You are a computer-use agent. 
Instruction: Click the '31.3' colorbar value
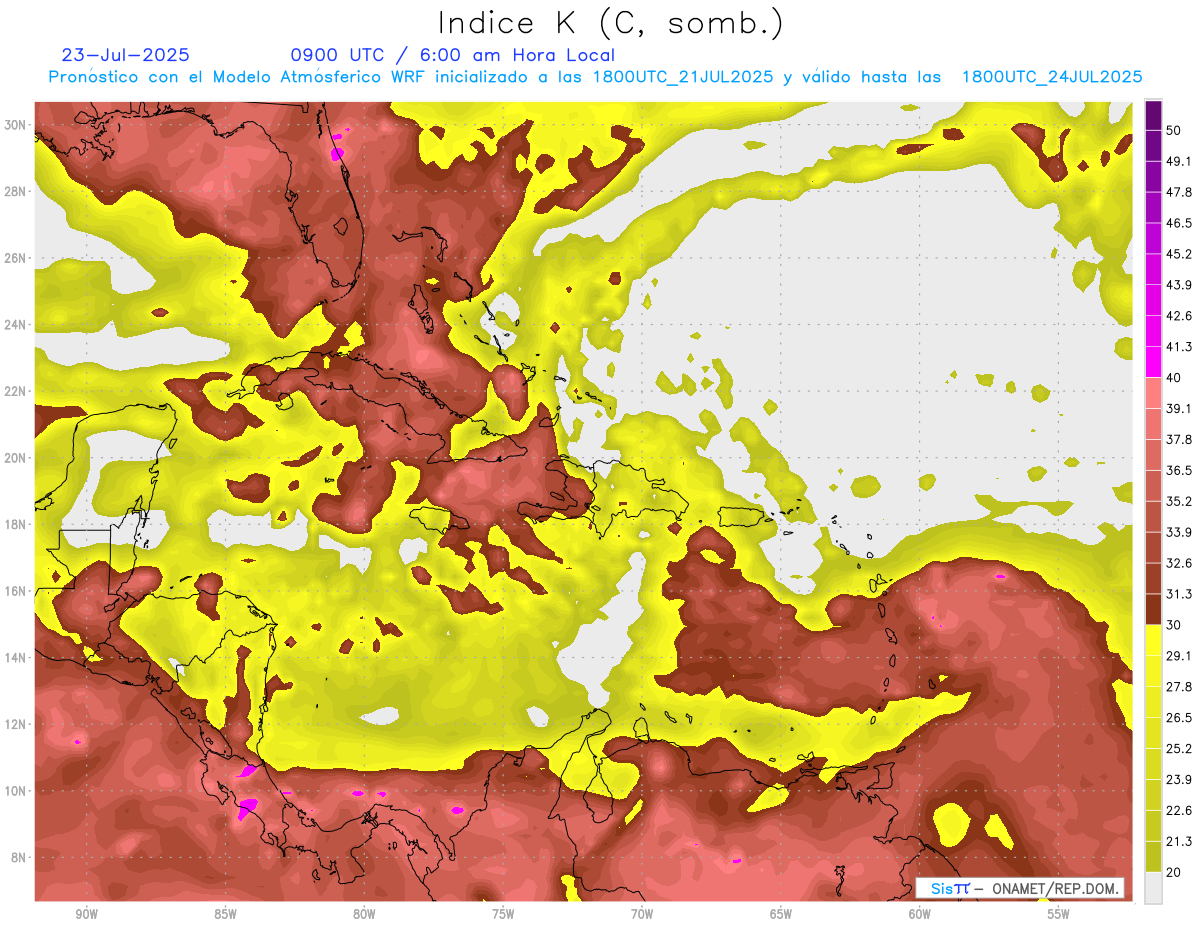tap(1179, 594)
